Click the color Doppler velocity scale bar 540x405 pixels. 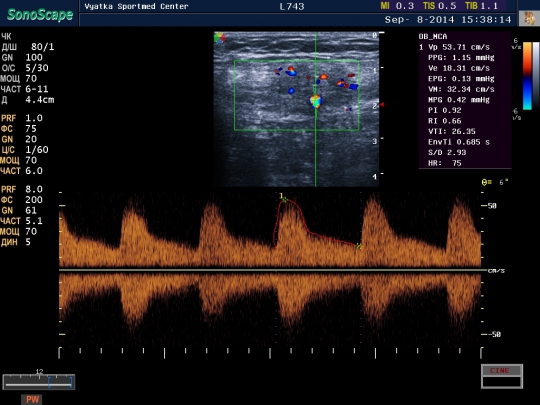(527, 76)
